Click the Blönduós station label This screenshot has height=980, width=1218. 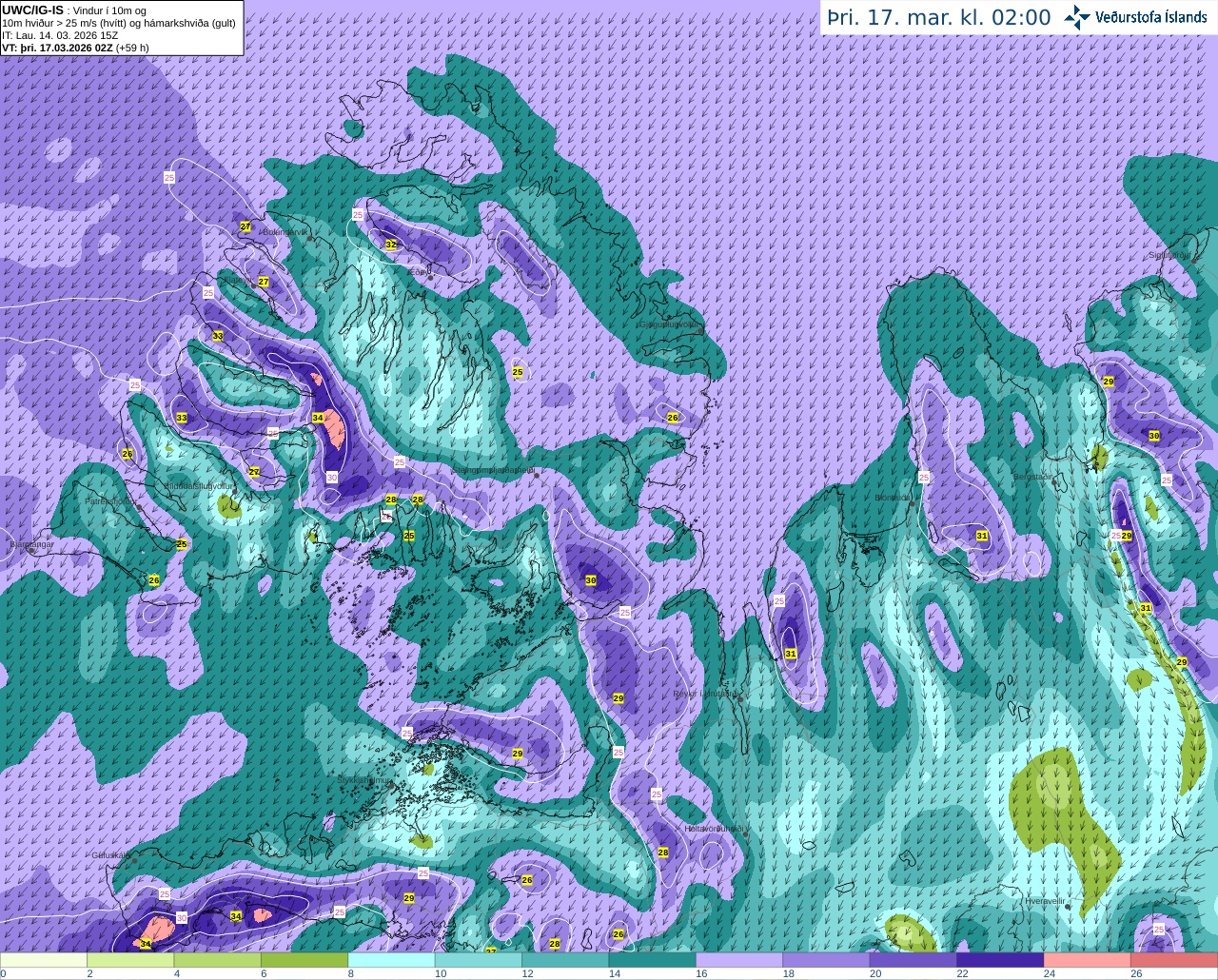coord(894,498)
